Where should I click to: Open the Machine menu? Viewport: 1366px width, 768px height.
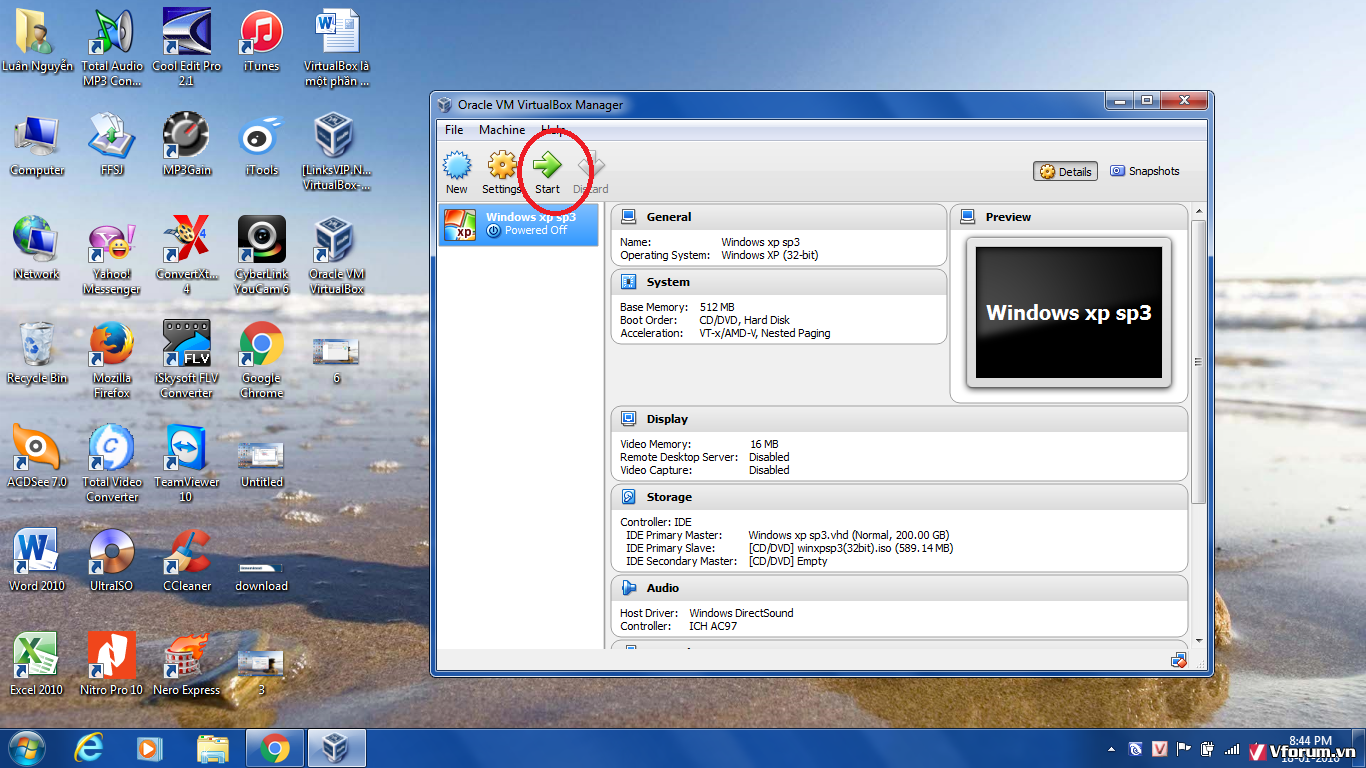coord(502,130)
